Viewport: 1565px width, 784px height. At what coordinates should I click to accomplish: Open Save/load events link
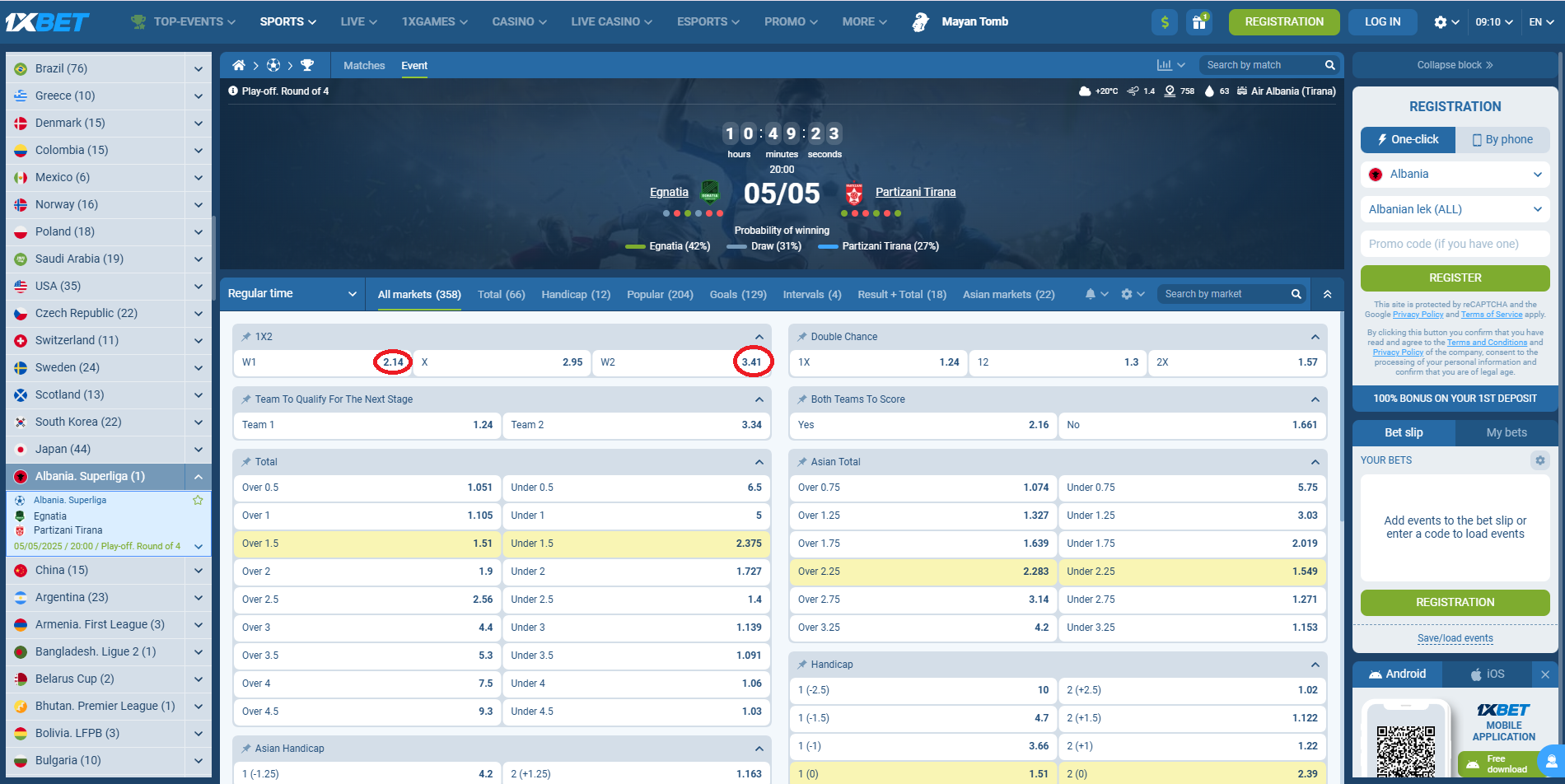click(1455, 638)
